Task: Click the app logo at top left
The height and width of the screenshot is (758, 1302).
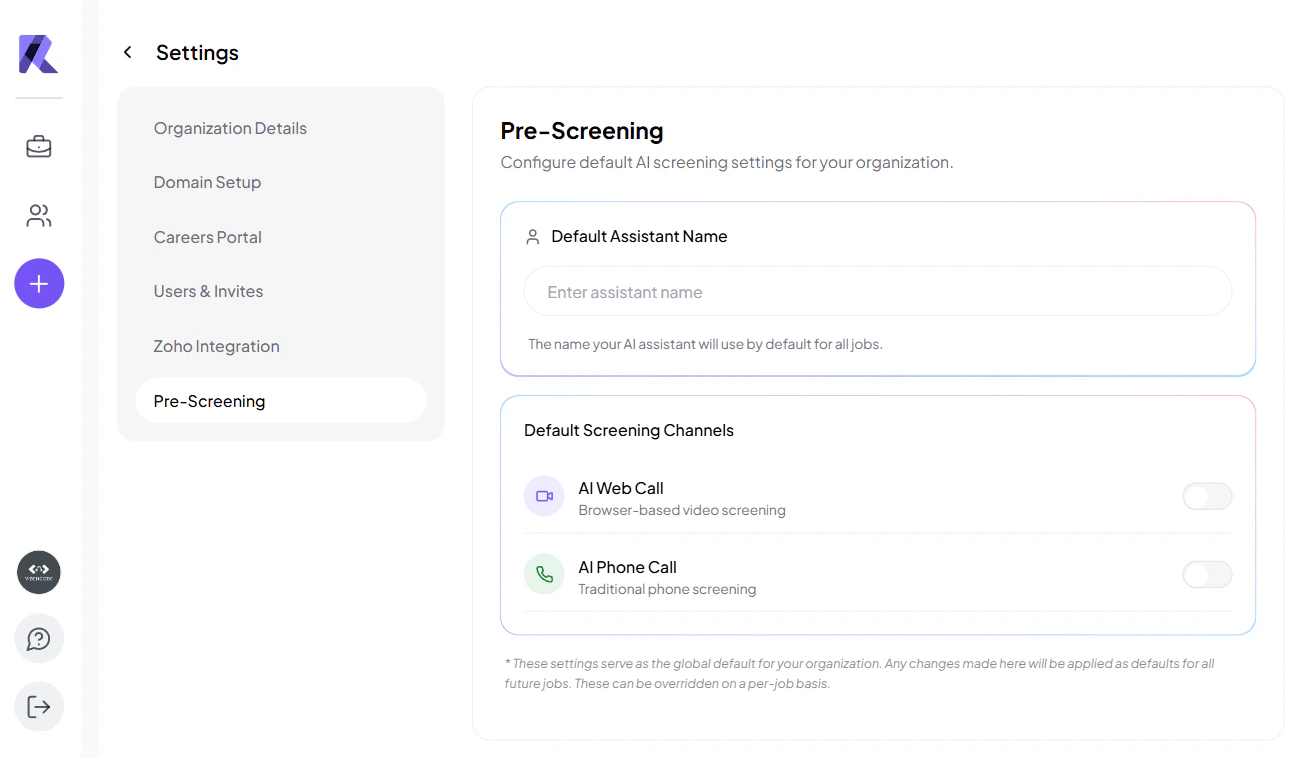Action: (x=39, y=54)
